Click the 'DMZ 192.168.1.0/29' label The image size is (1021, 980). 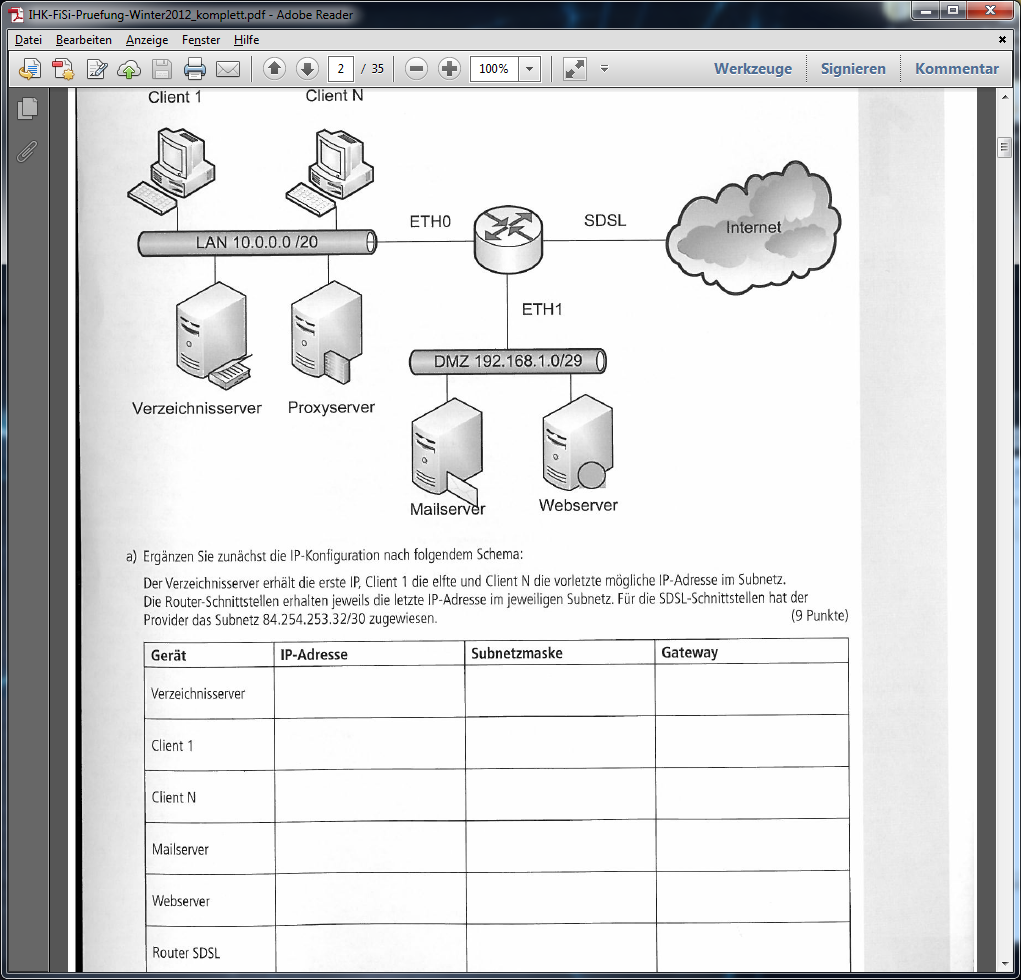(x=508, y=361)
